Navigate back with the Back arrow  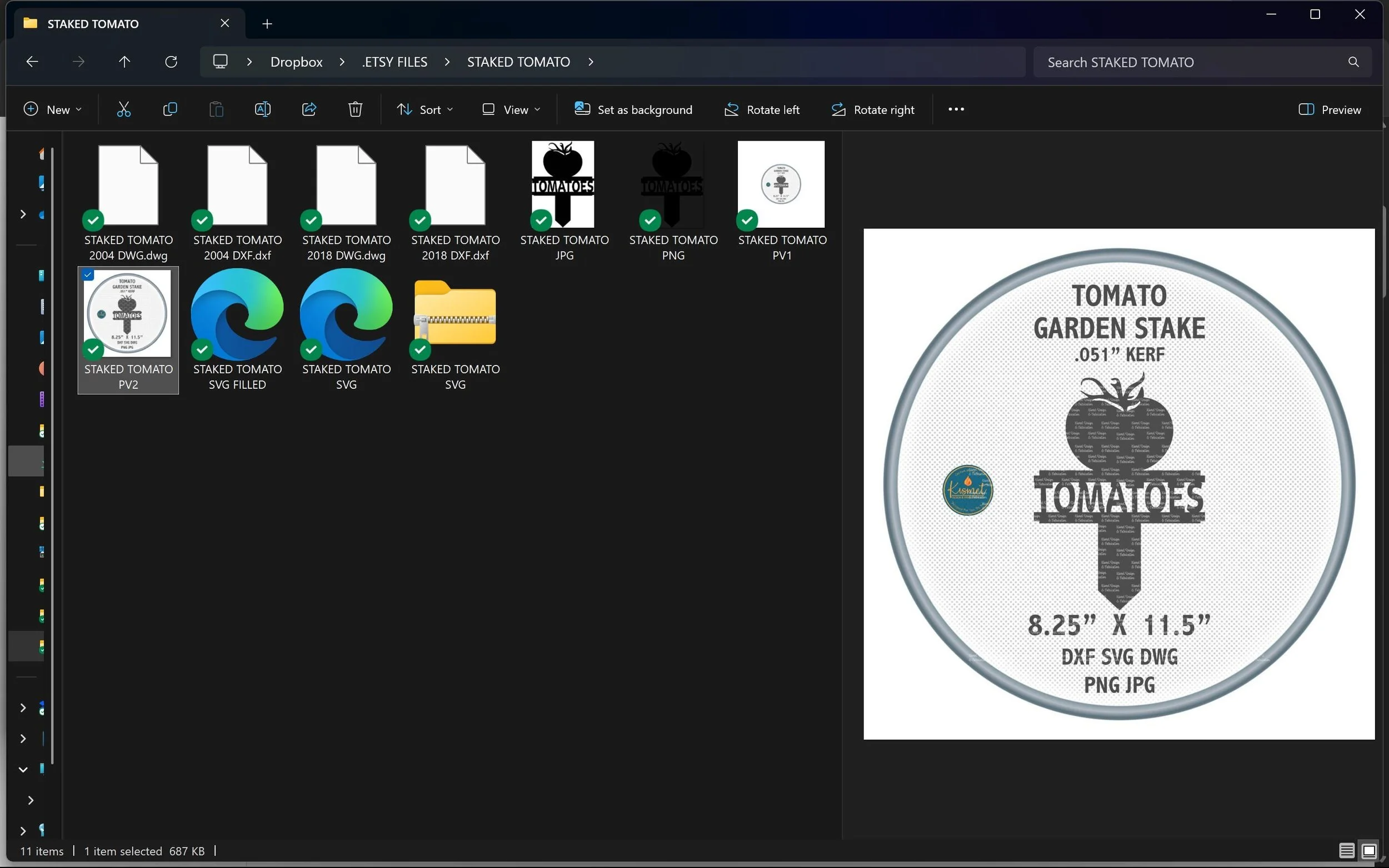(x=32, y=62)
